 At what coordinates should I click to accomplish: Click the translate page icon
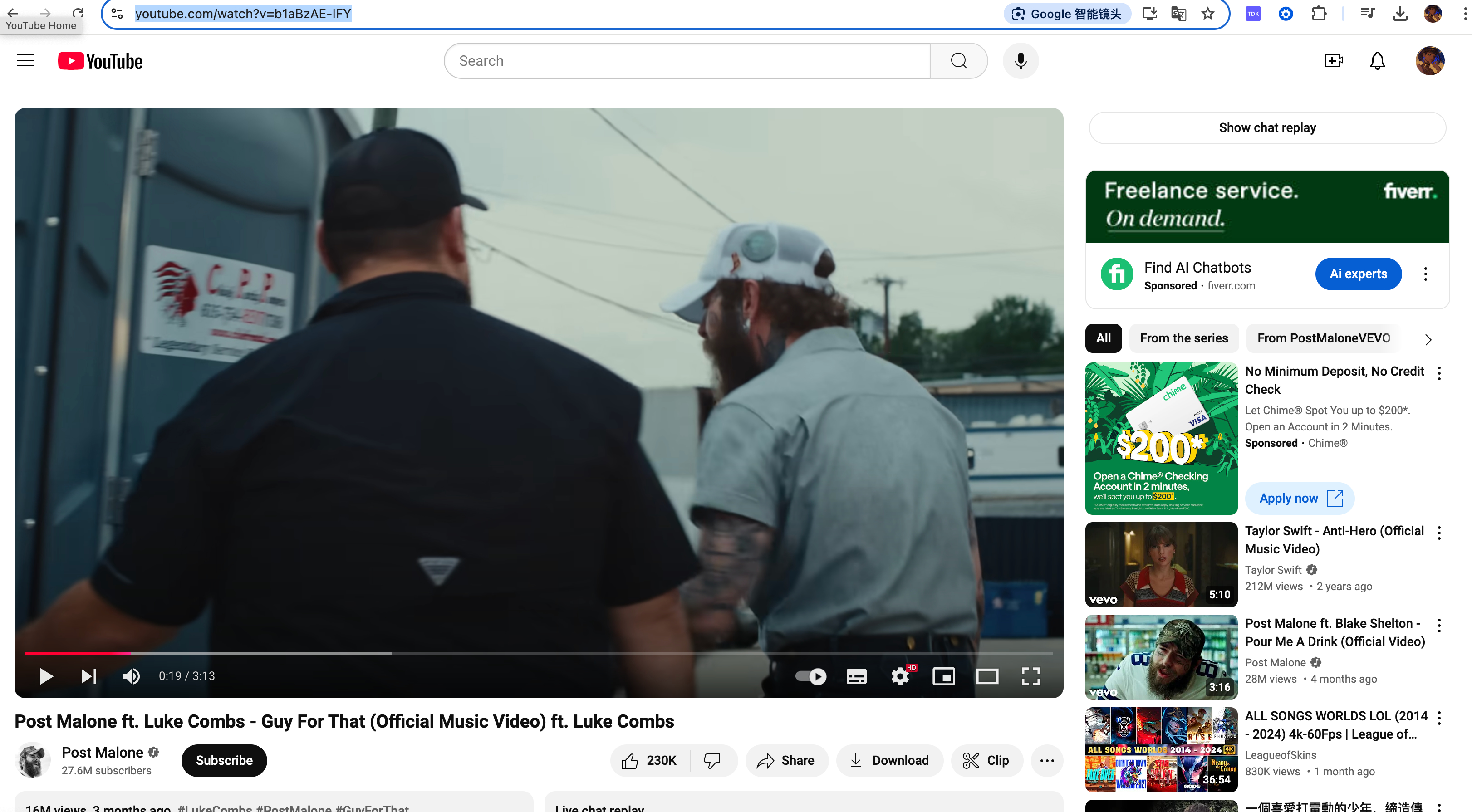click(x=1178, y=13)
